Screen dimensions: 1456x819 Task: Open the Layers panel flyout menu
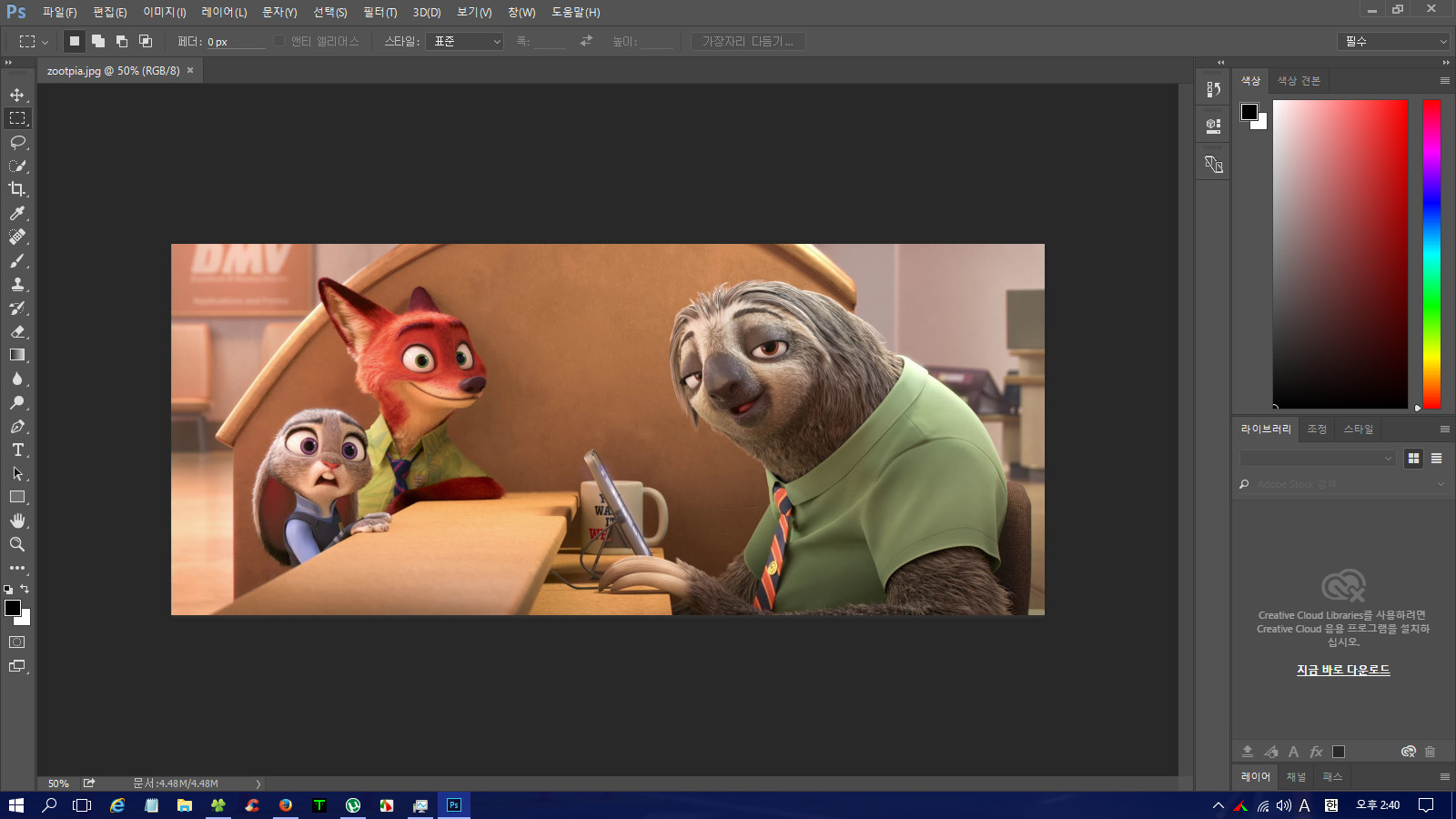(x=1444, y=776)
